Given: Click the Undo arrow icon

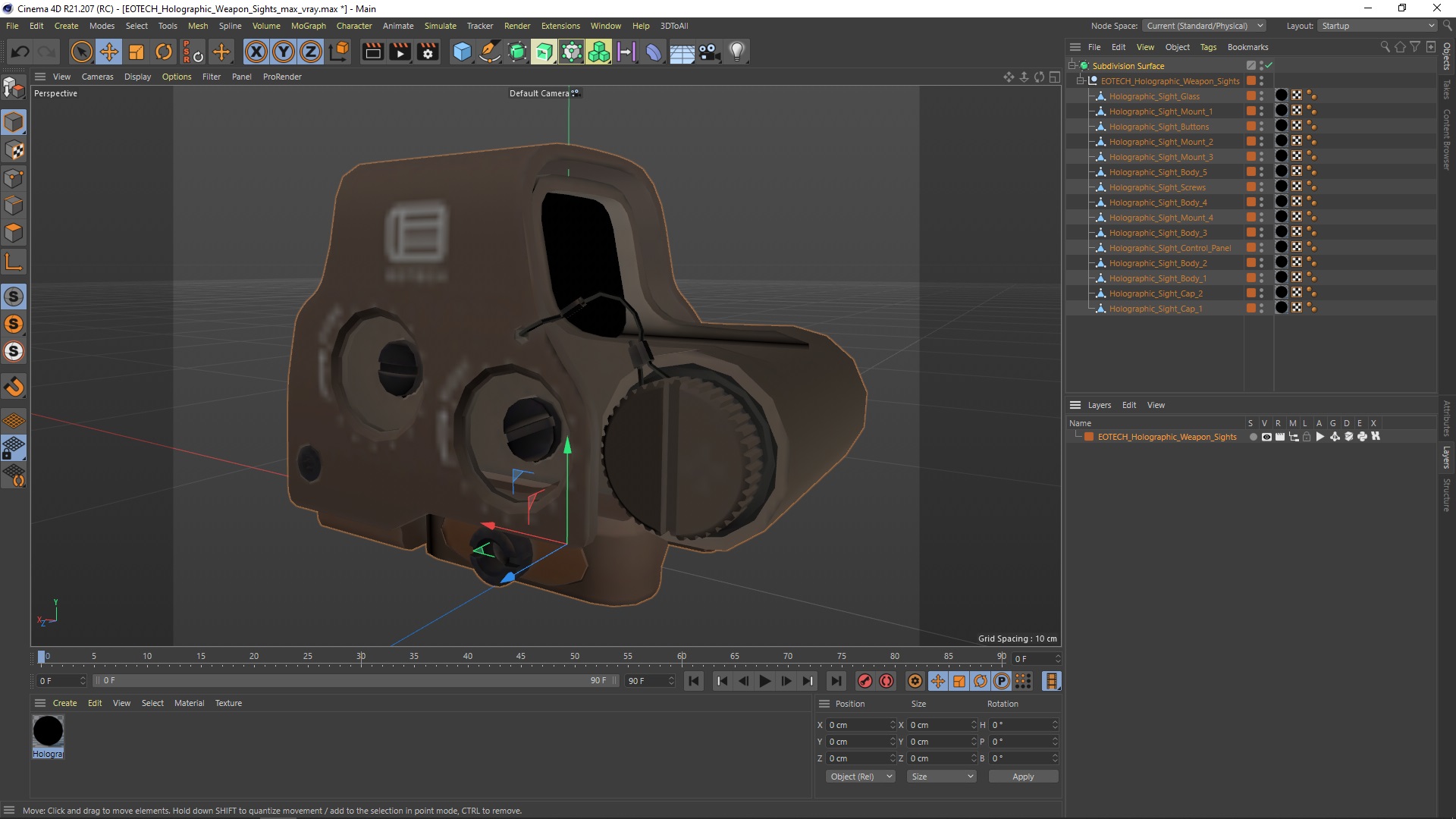Looking at the screenshot, I should [x=20, y=52].
